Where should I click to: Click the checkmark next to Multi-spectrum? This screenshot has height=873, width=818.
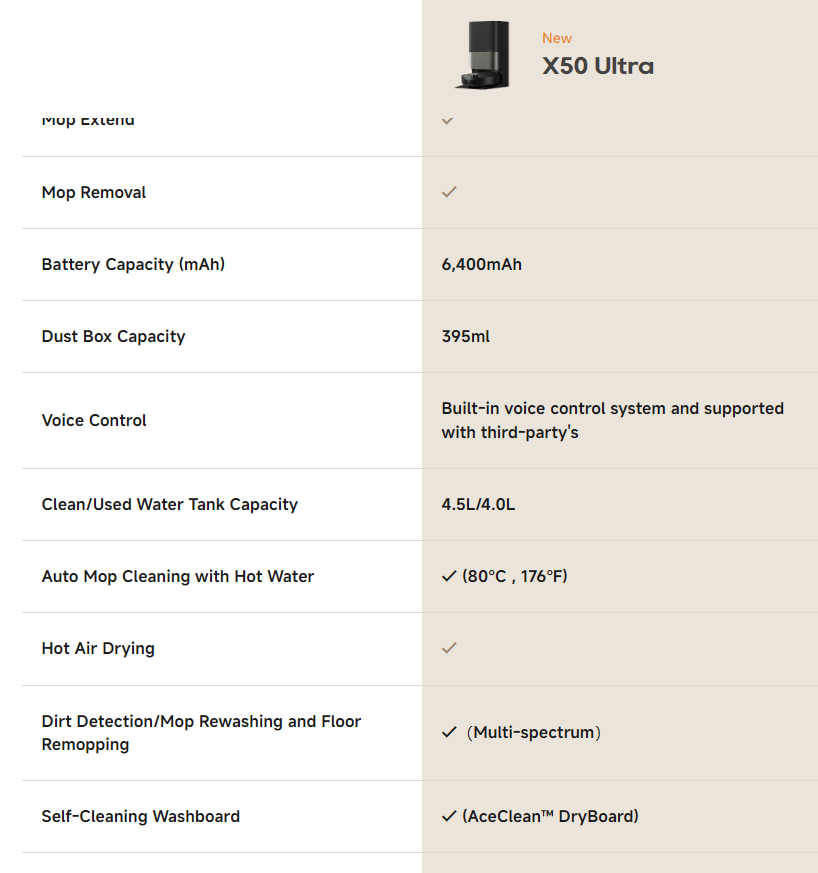point(449,732)
